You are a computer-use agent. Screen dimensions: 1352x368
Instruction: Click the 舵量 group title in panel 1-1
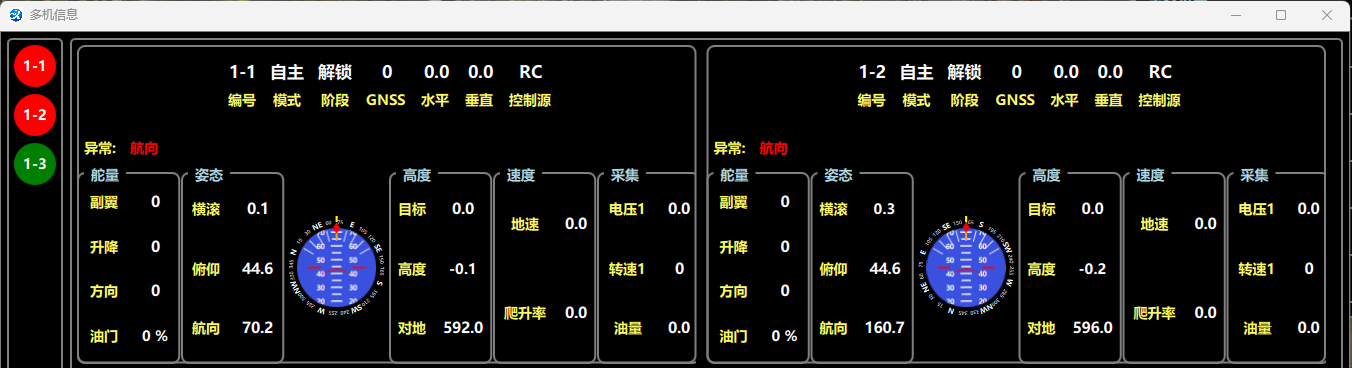point(105,175)
